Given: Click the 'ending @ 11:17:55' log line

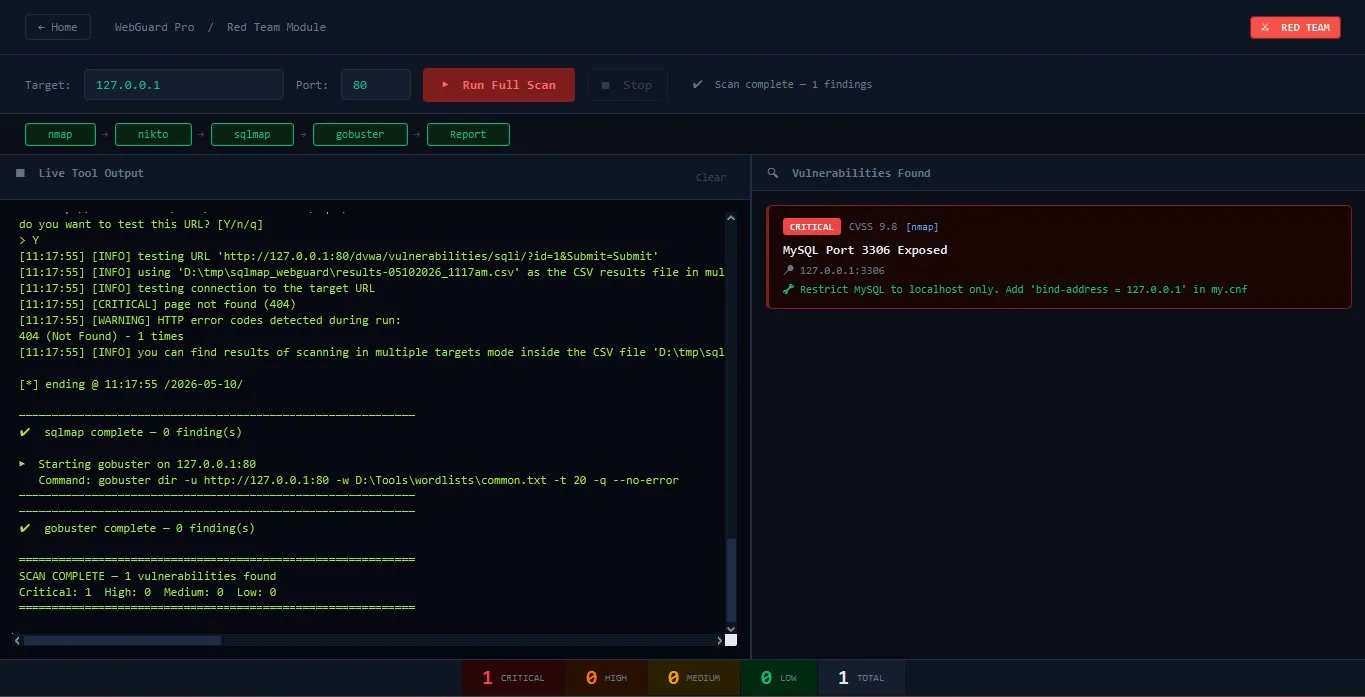Looking at the screenshot, I should click(x=131, y=384).
